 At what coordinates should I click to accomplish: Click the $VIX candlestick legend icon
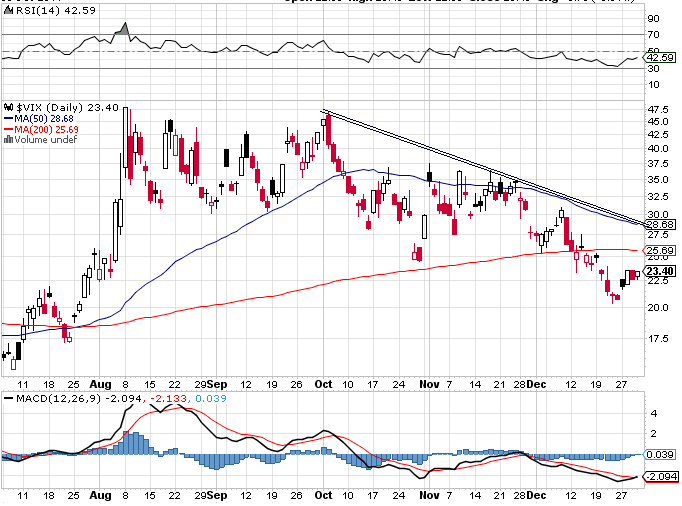(8, 107)
